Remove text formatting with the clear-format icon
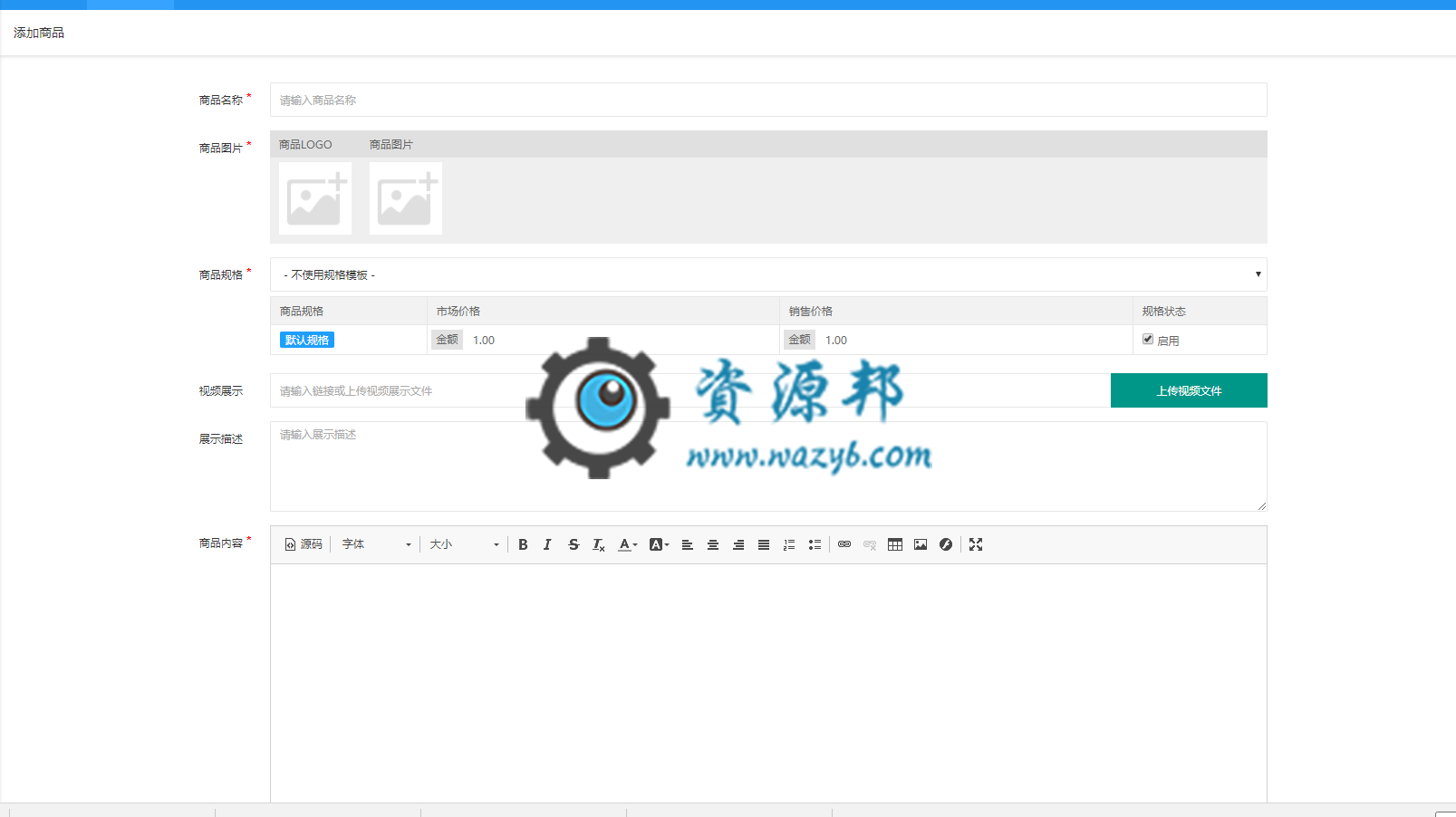Screen dimensions: 1456x817 (x=599, y=544)
